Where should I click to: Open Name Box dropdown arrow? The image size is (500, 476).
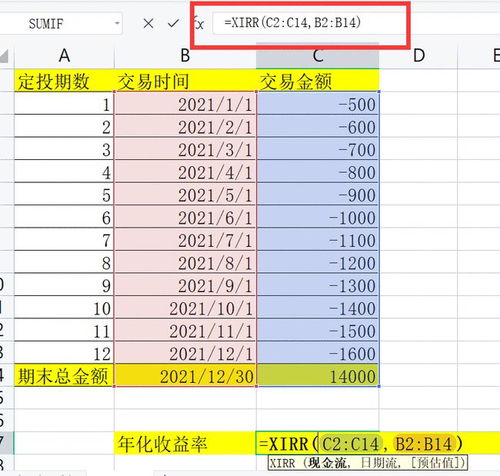(117, 24)
